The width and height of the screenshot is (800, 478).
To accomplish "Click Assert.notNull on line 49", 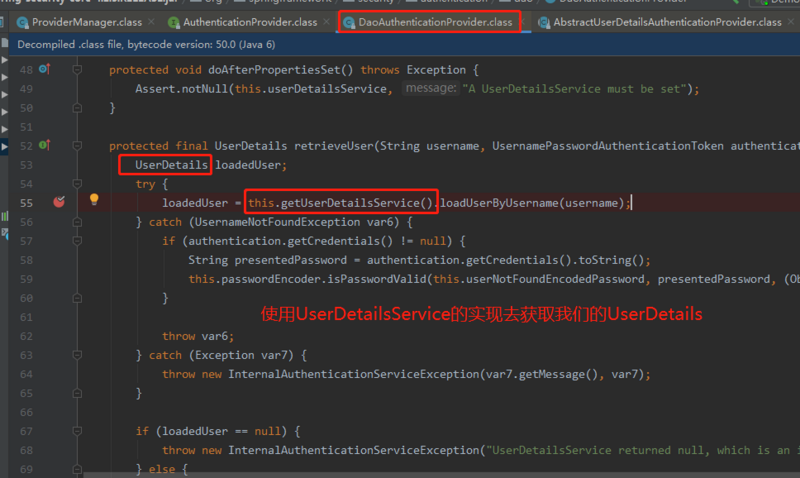I will pos(181,89).
